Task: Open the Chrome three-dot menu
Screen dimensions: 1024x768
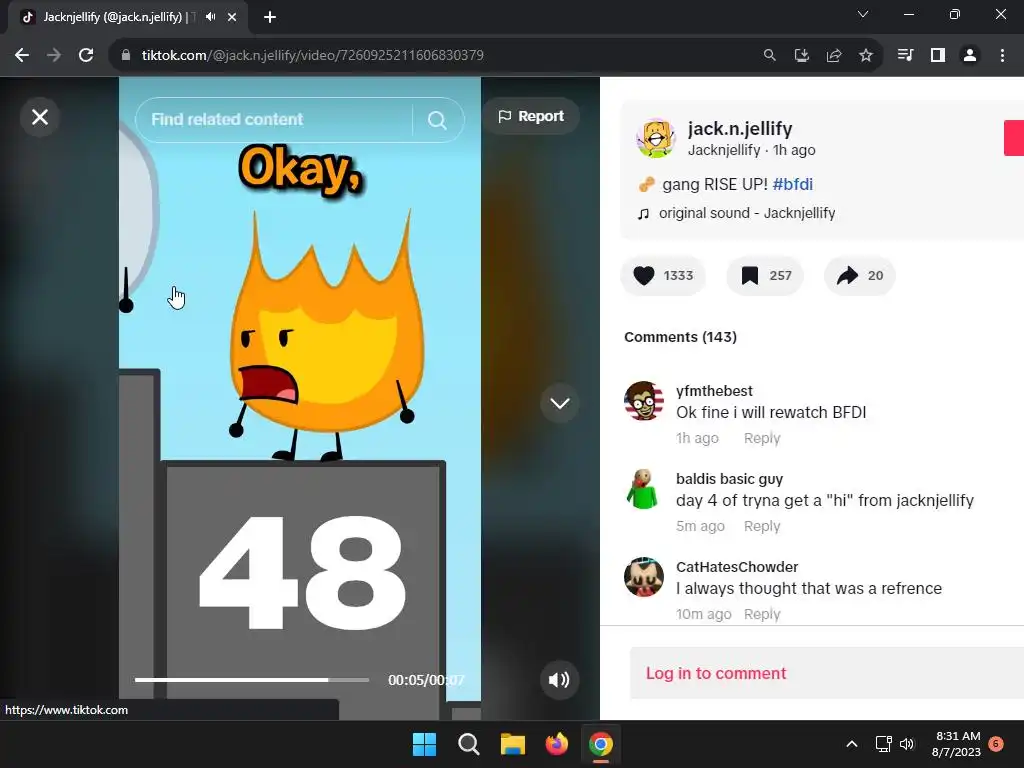Action: point(1002,56)
